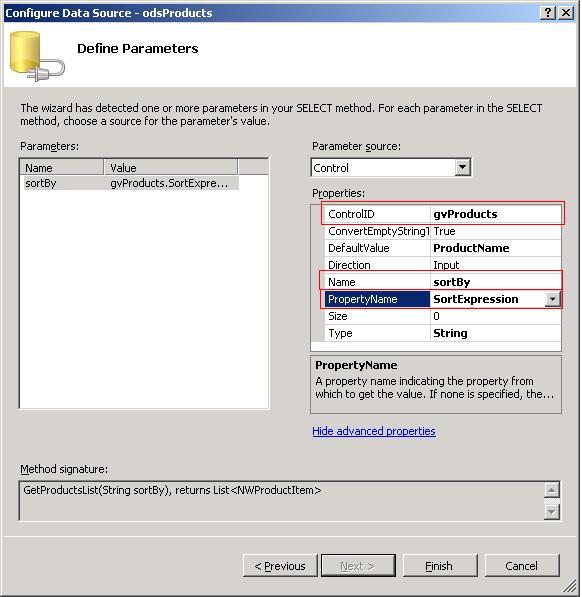Close the Configure Data Source dialog

[x=566, y=13]
